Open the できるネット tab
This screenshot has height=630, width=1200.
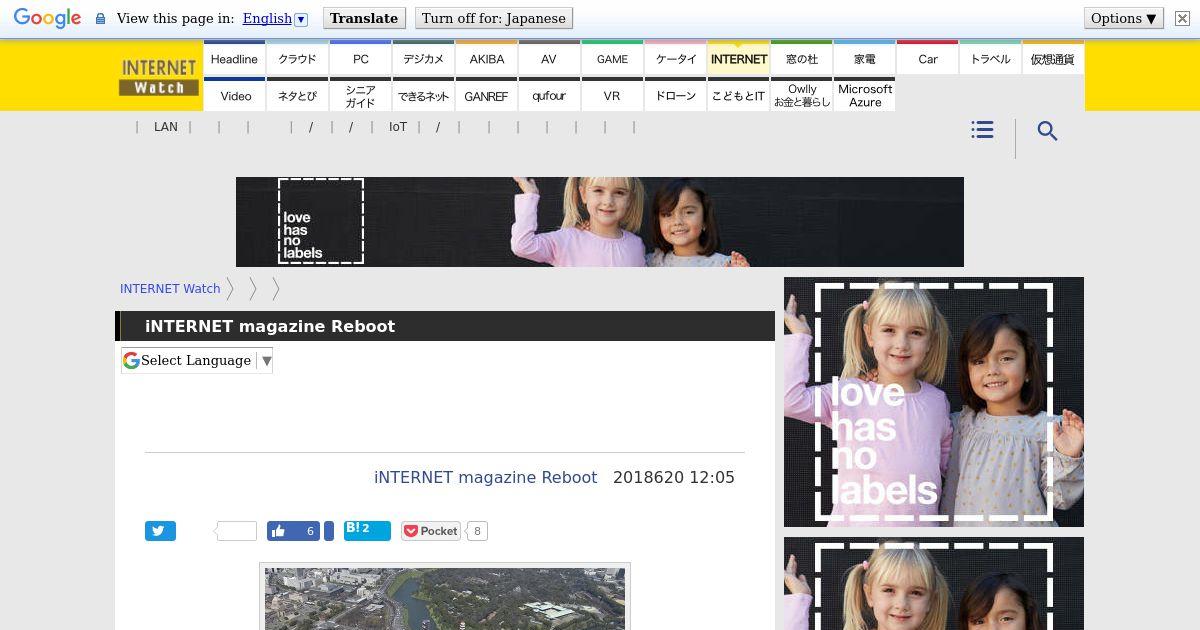point(423,95)
